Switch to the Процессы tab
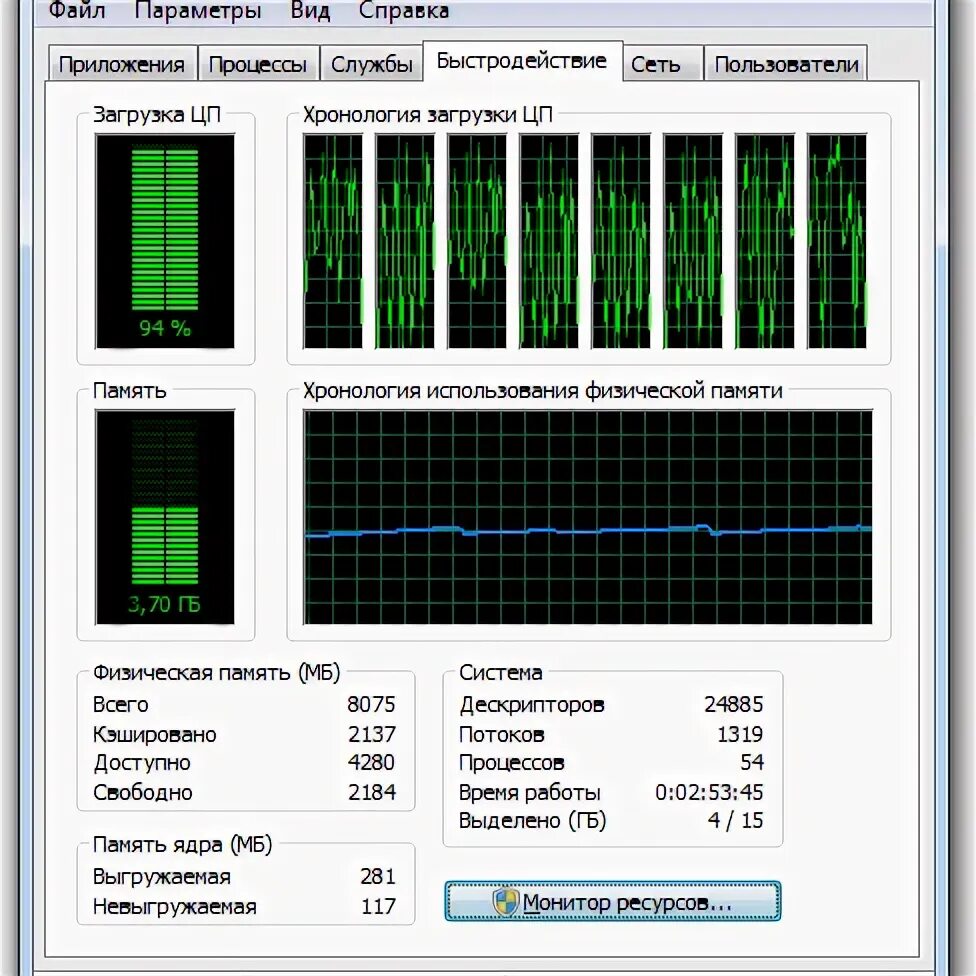Screen dimensions: 976x976 click(x=258, y=64)
